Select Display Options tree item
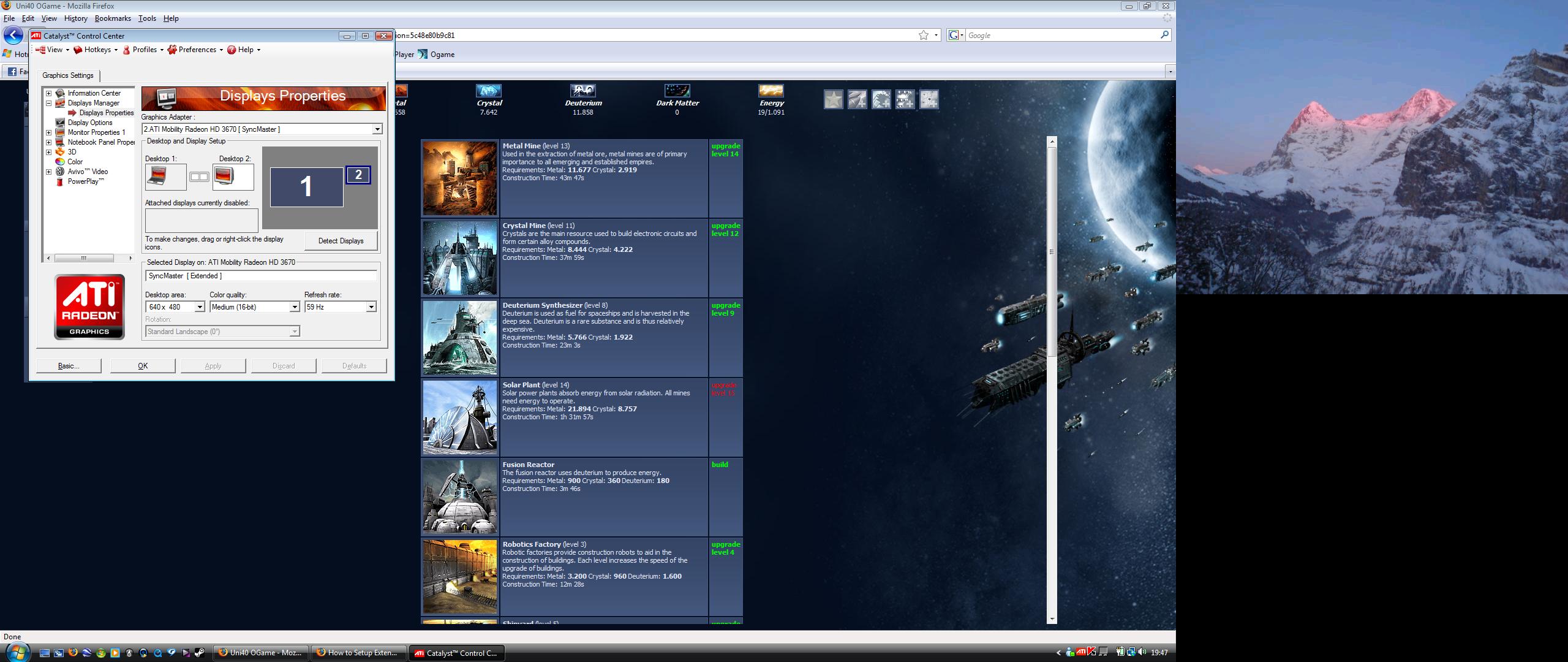Screen dimensions: 1568x662 tap(90, 123)
